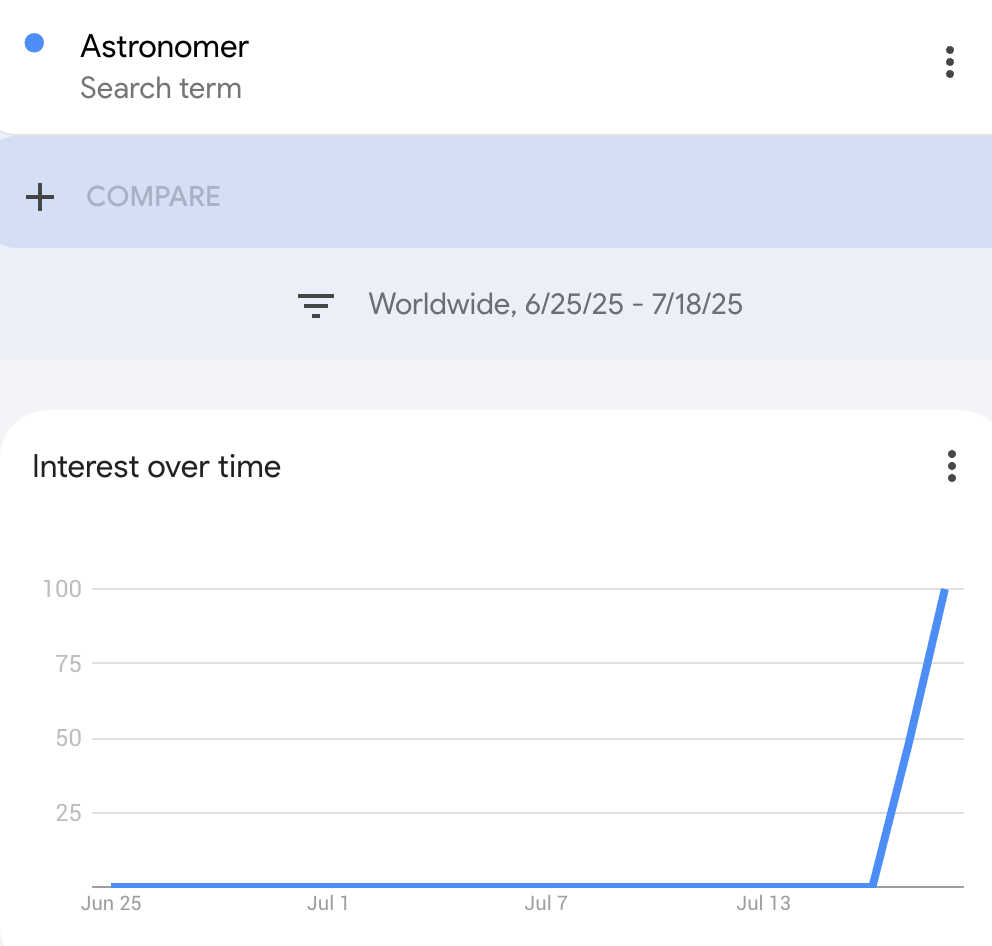Click the Jul 1 axis label

328,903
